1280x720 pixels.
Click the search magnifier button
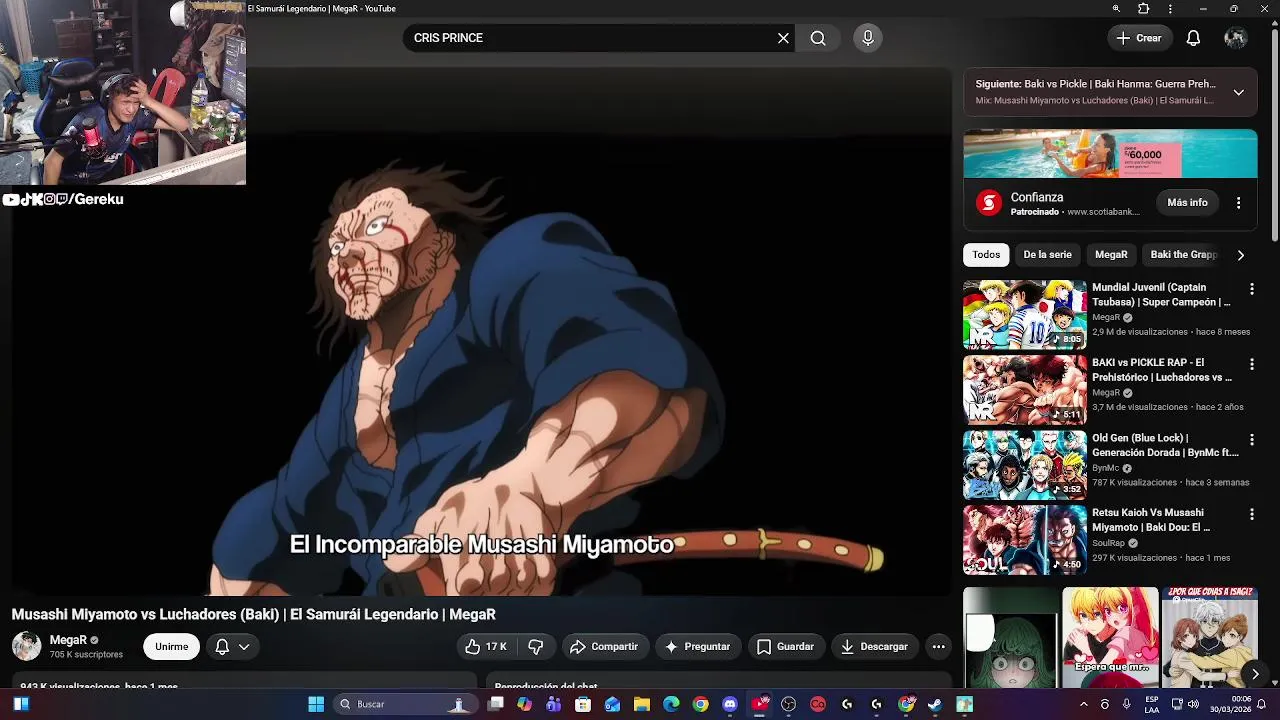tap(818, 38)
